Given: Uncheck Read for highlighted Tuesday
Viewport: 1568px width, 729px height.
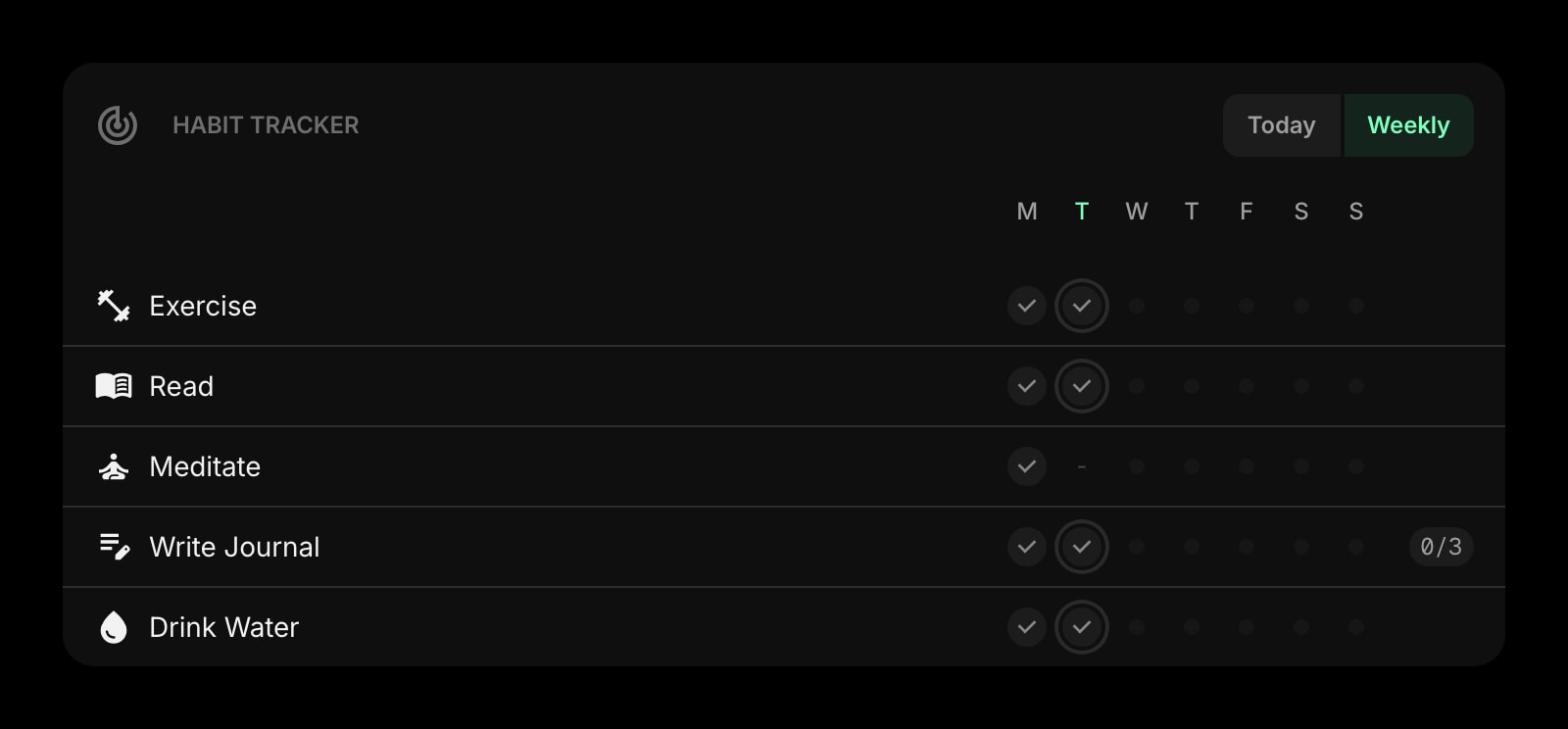Looking at the screenshot, I should (1082, 386).
